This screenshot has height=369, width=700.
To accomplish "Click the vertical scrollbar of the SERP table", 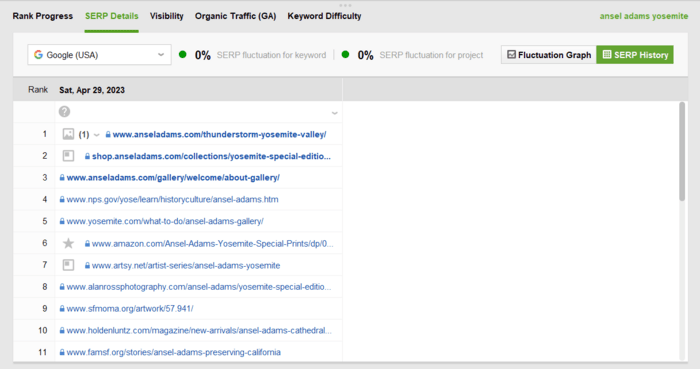I will 682,152.
